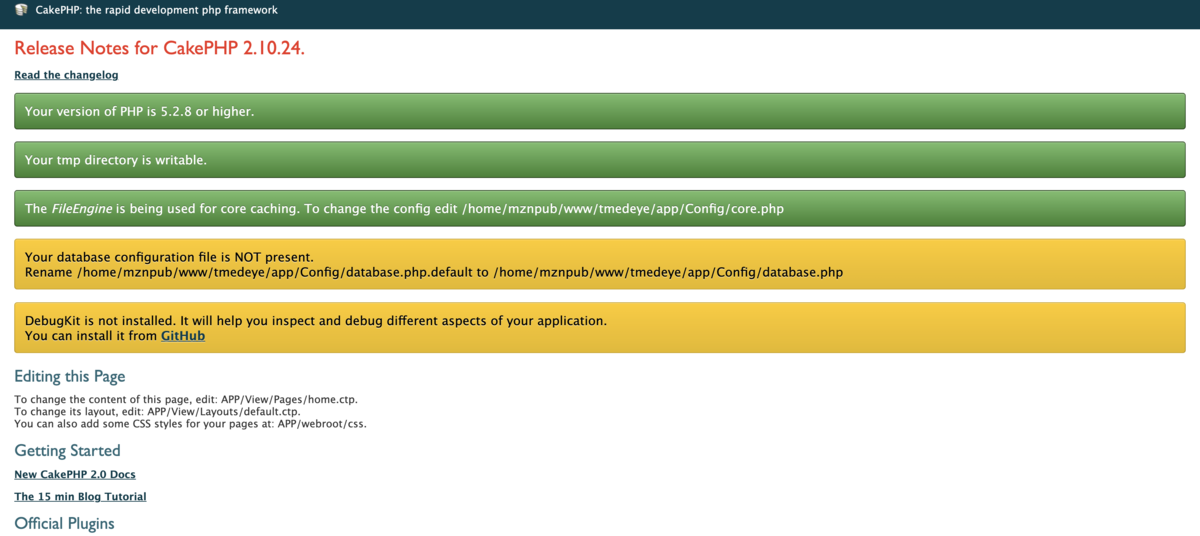Follow the GitHub link for DebugKit
Viewport: 1200px width, 536px height.
tap(183, 336)
